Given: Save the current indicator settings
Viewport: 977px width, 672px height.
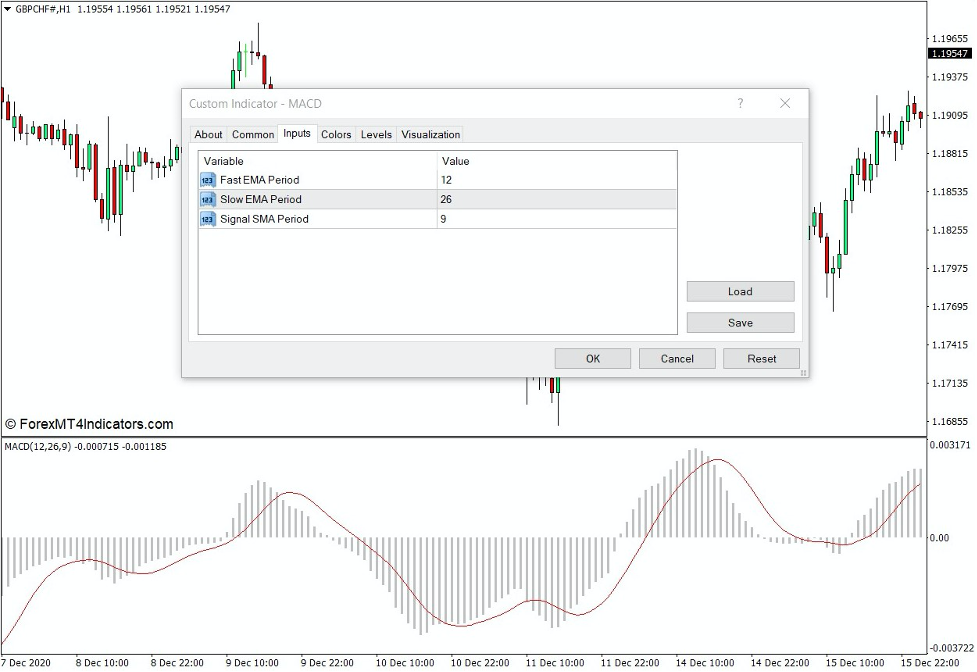Looking at the screenshot, I should coord(740,322).
